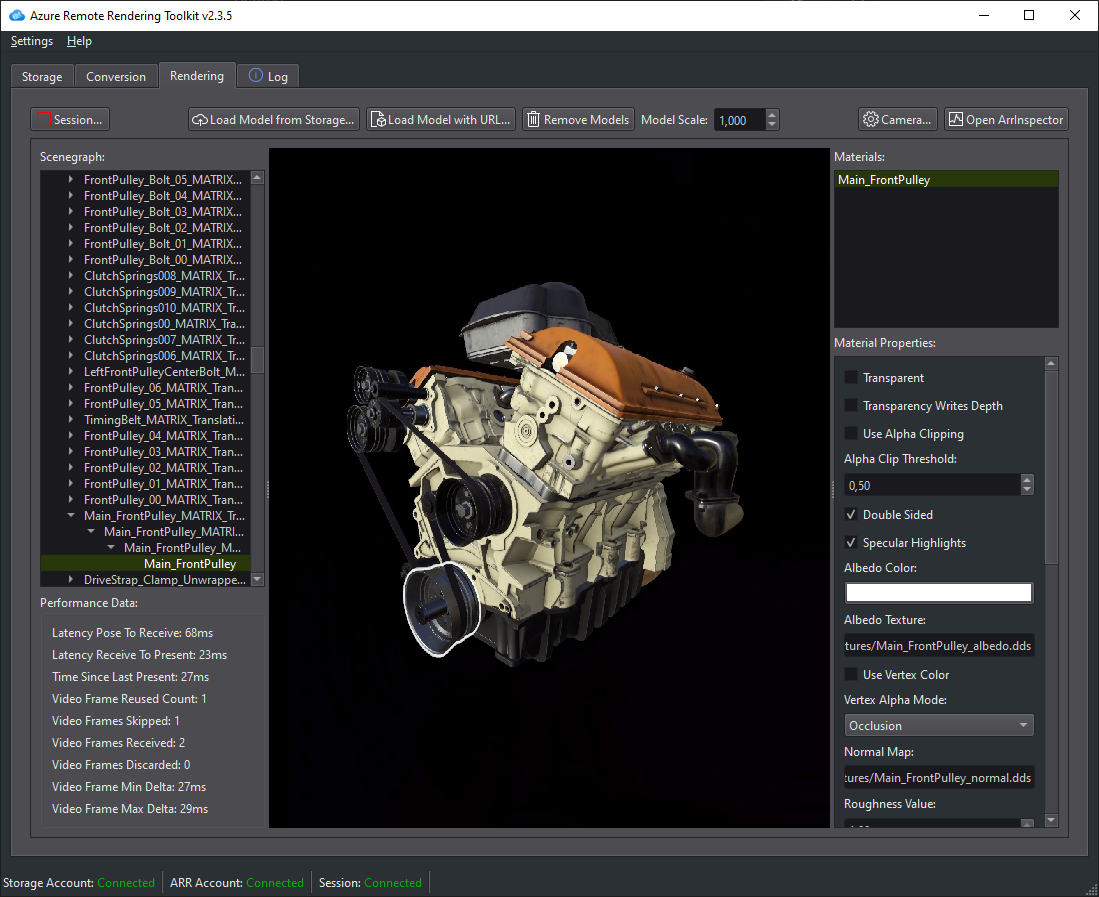Open the Albedo Color swatch
Viewport: 1099px width, 897px height.
pyautogui.click(x=938, y=592)
